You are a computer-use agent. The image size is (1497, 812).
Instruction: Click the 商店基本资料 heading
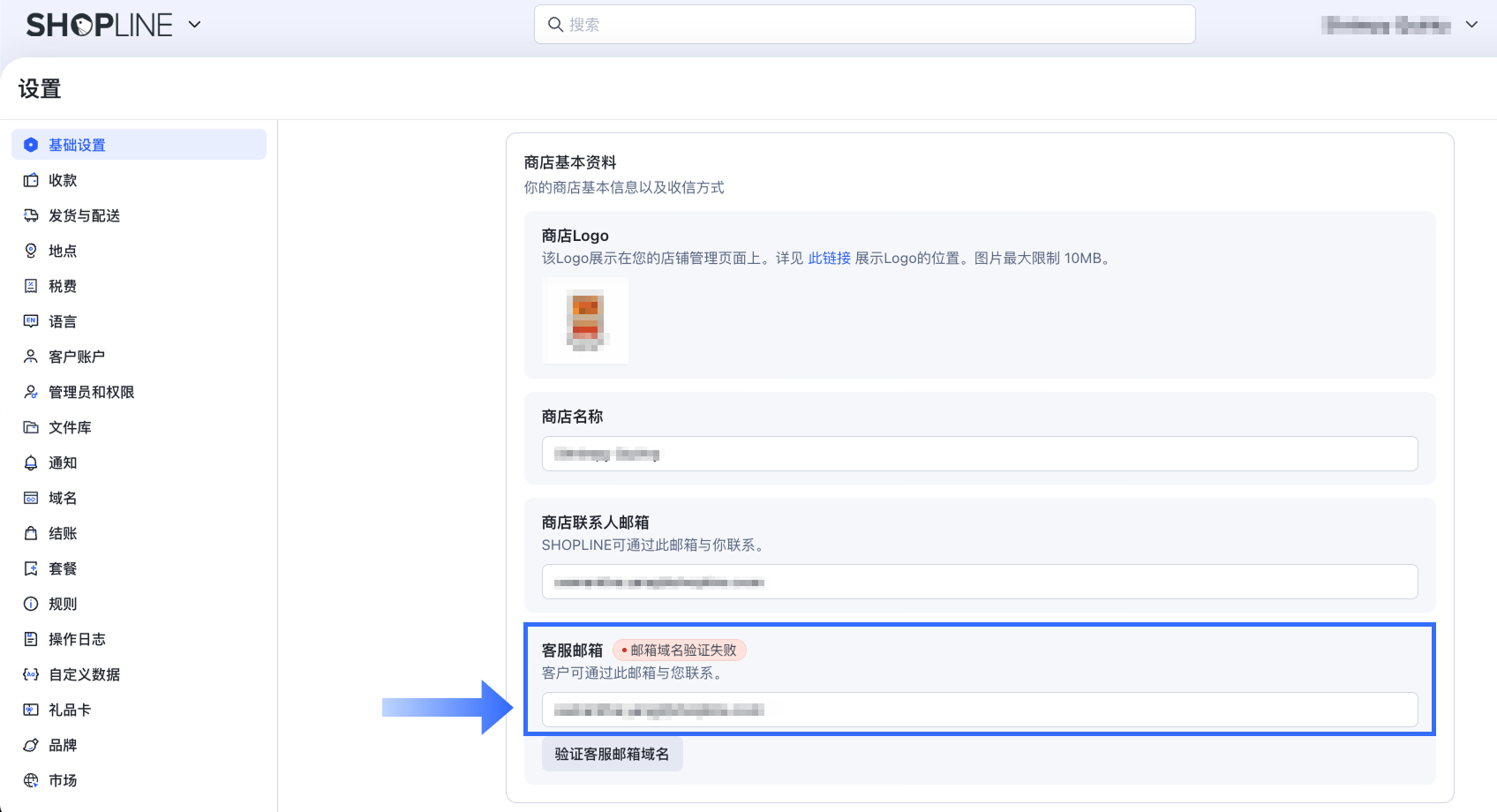570,162
